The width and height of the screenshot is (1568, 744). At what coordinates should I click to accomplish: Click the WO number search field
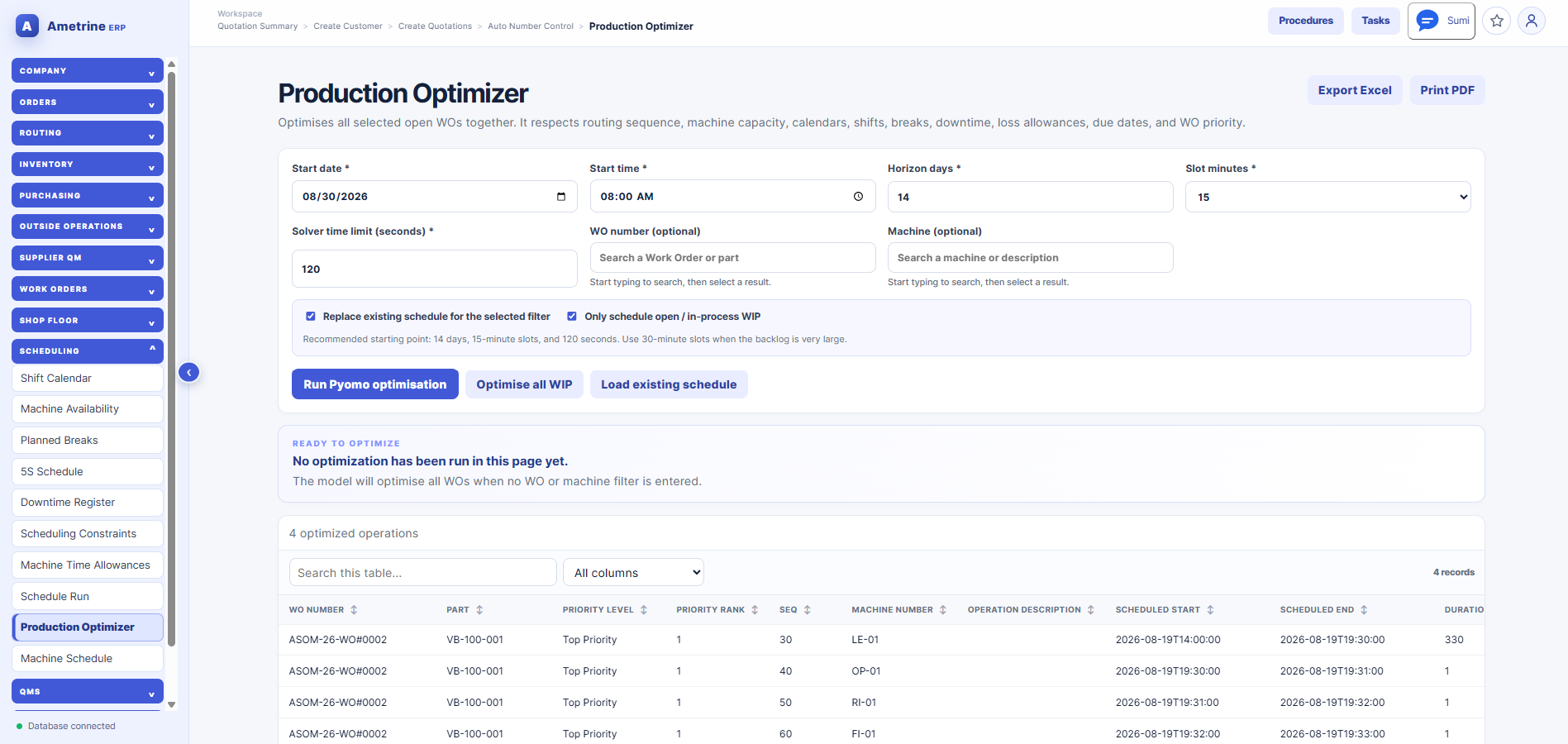coord(732,257)
